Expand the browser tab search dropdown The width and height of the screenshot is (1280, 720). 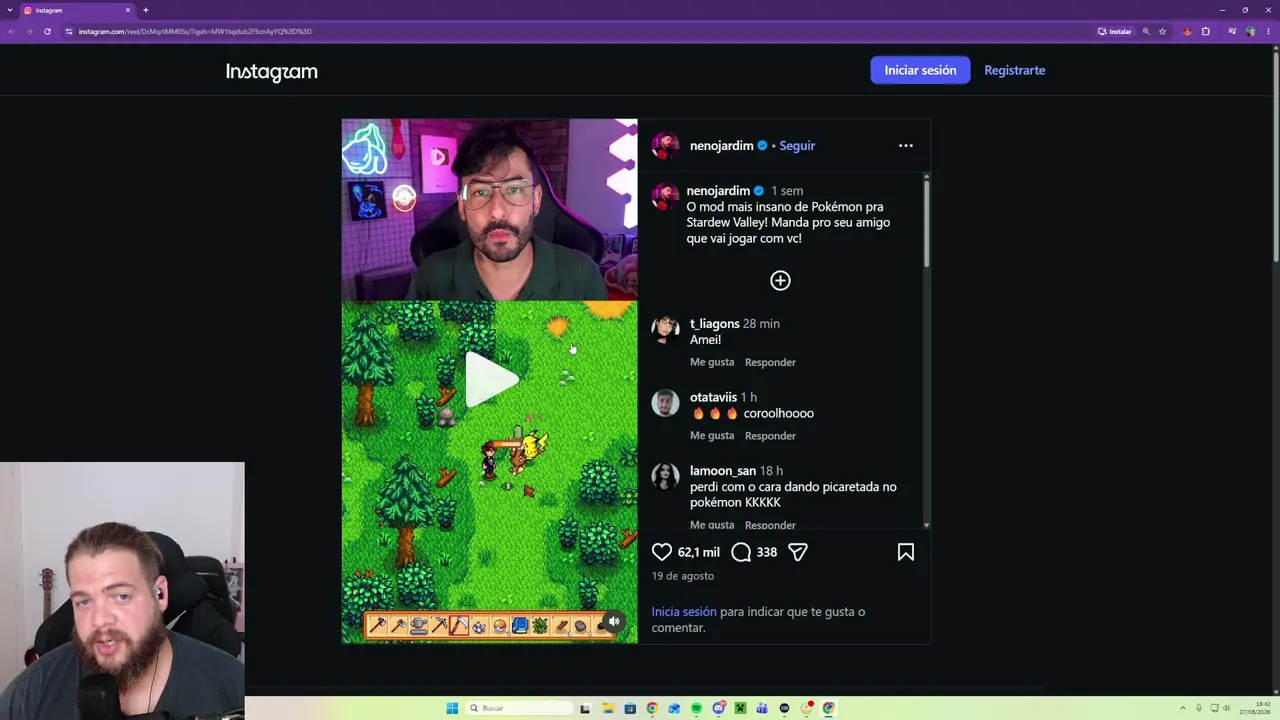pos(10,10)
